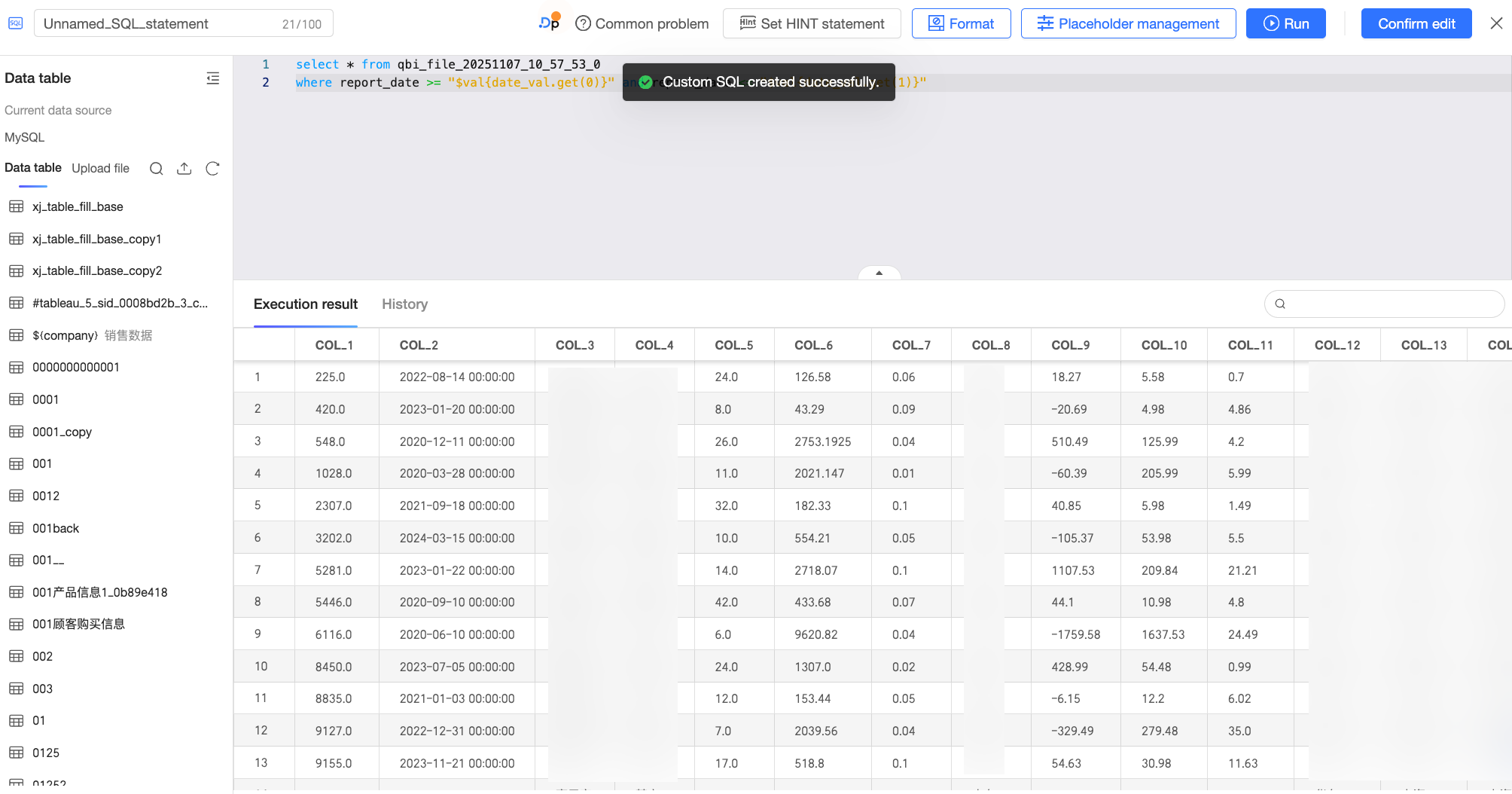Select table 0001 in the list
The image size is (1512, 794).
click(45, 399)
